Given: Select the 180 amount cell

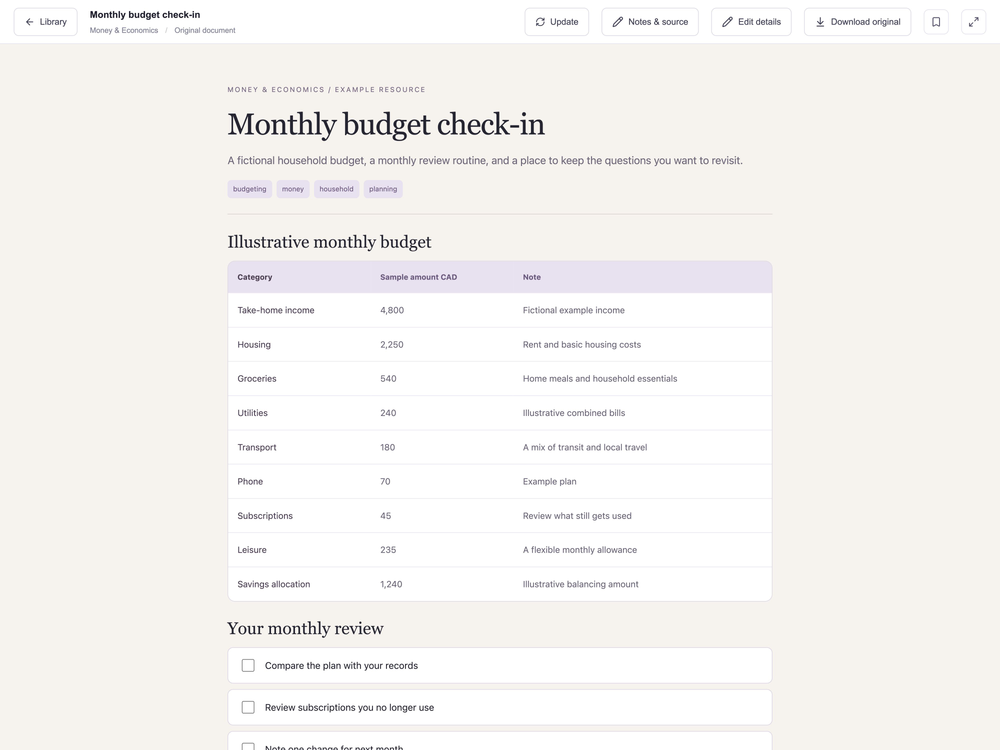Looking at the screenshot, I should tap(387, 447).
